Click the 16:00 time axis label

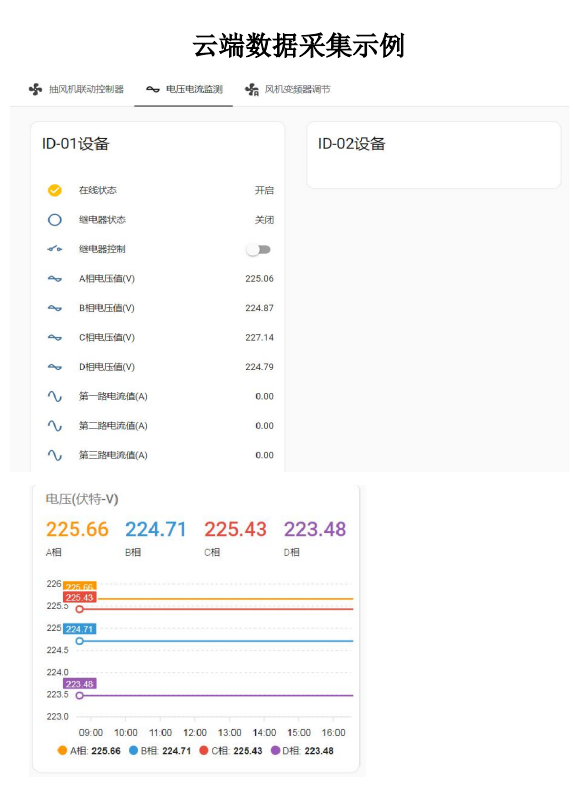pyautogui.click(x=333, y=733)
